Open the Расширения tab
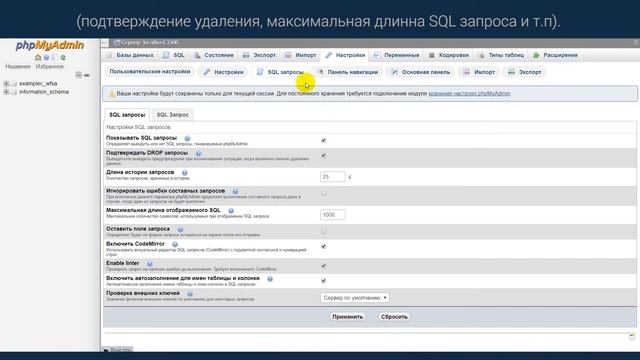 point(556,55)
